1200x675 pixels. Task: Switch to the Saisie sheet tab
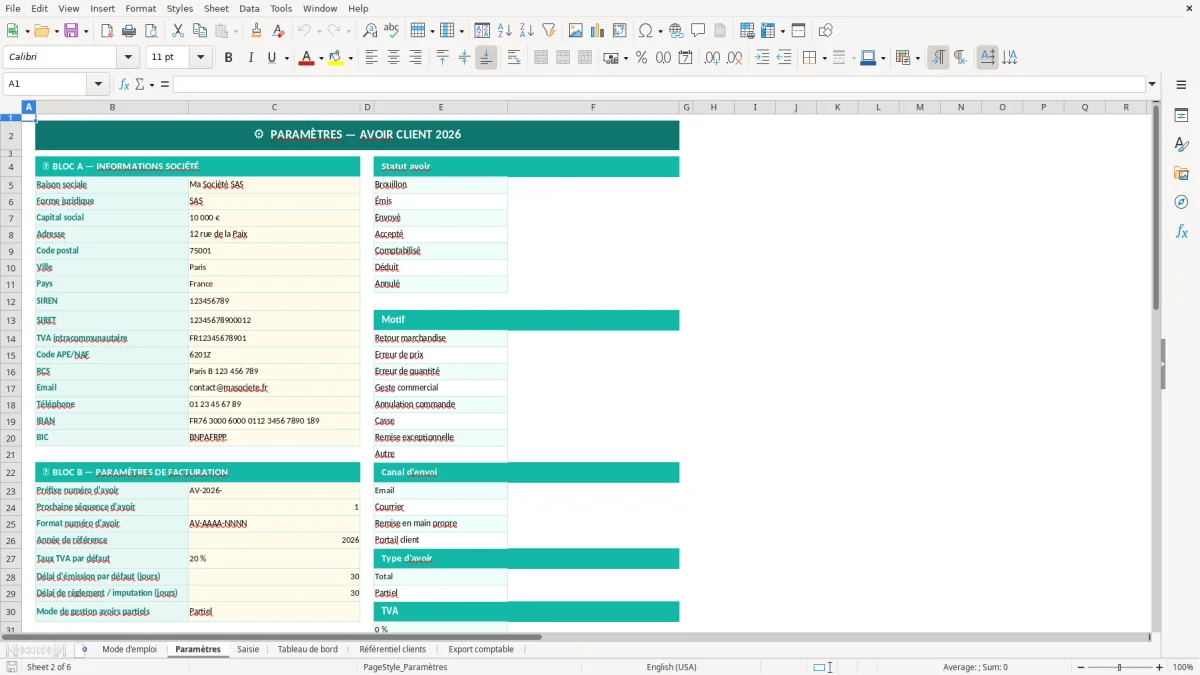pyautogui.click(x=248, y=649)
